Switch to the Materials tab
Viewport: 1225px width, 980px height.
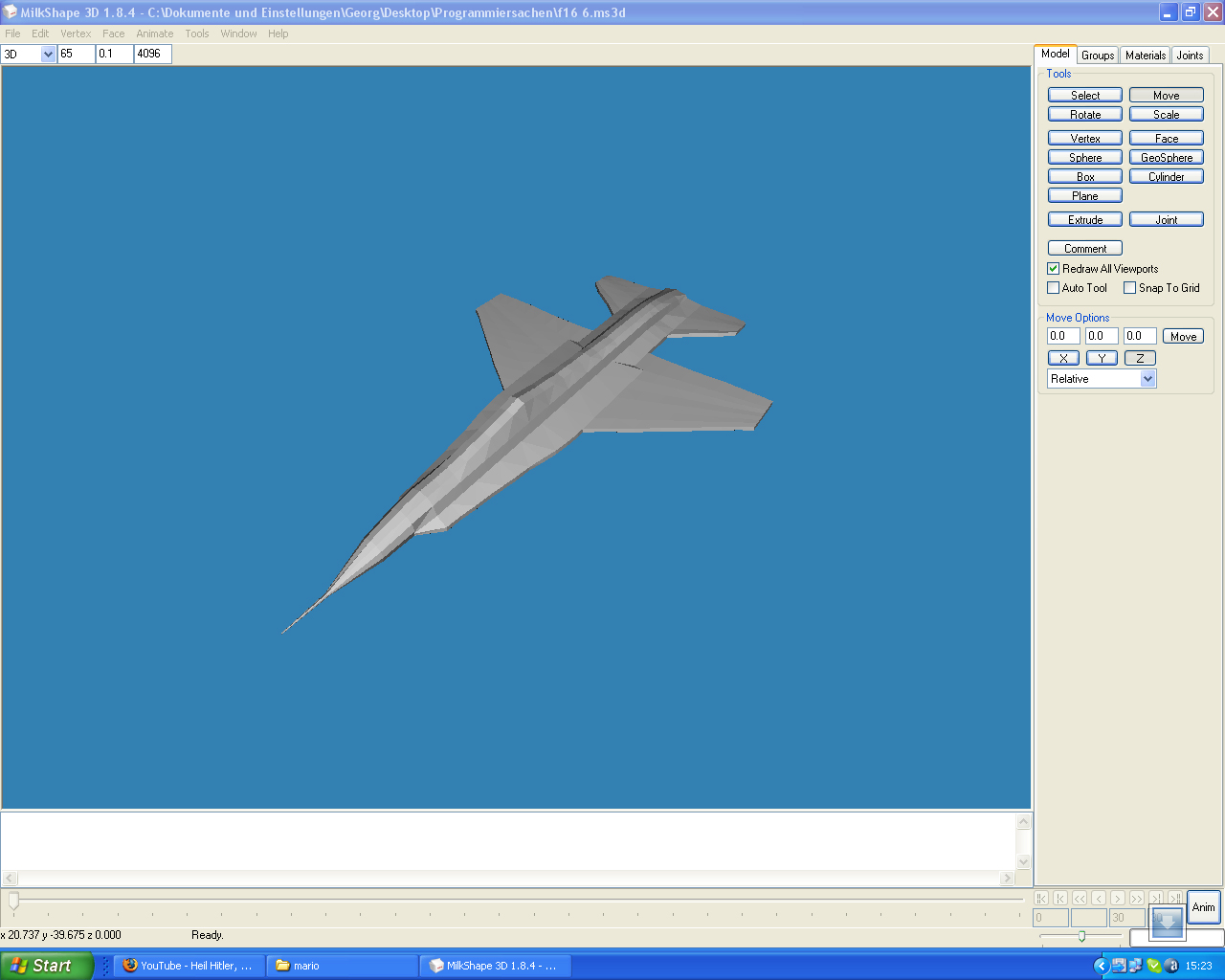pos(1145,56)
